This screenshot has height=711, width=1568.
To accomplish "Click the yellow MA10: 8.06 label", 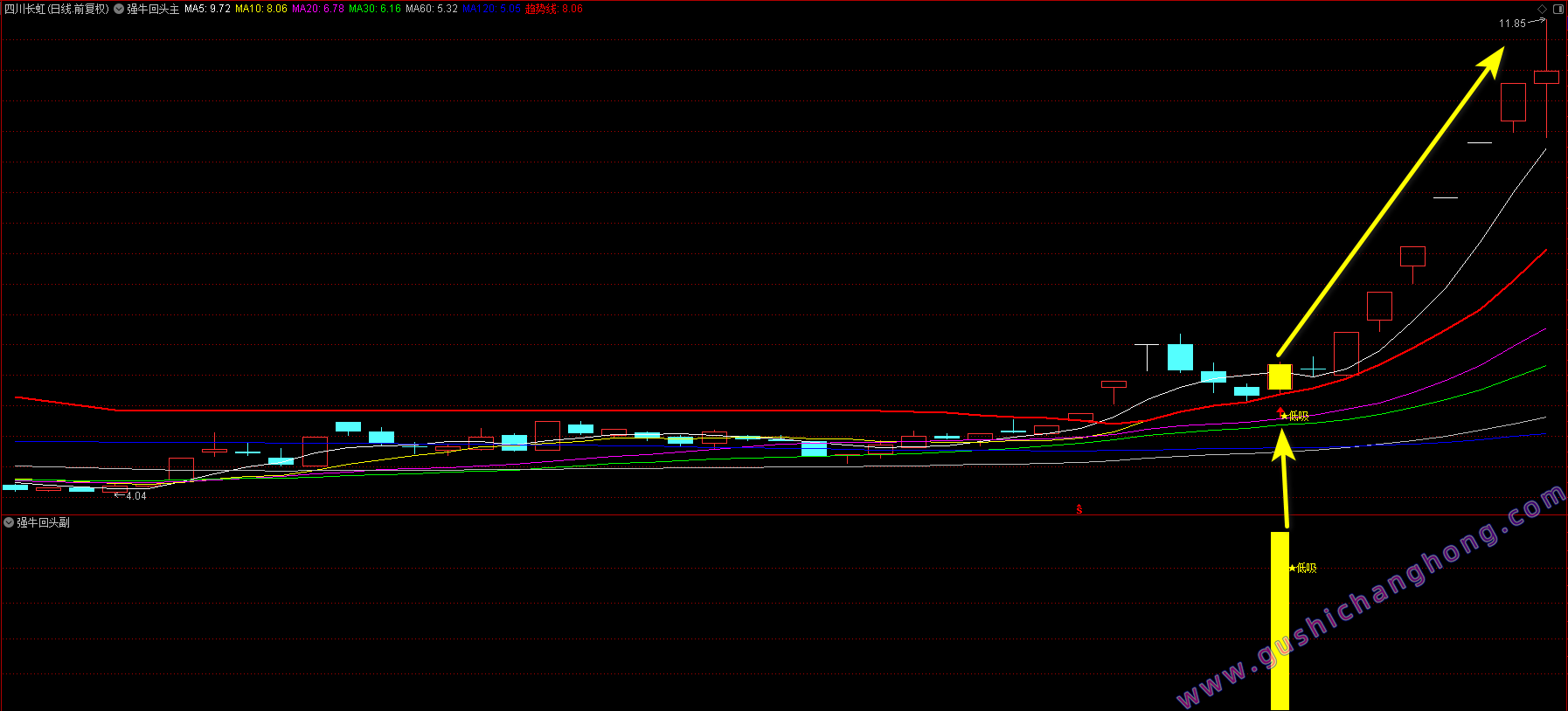I will pos(261,9).
